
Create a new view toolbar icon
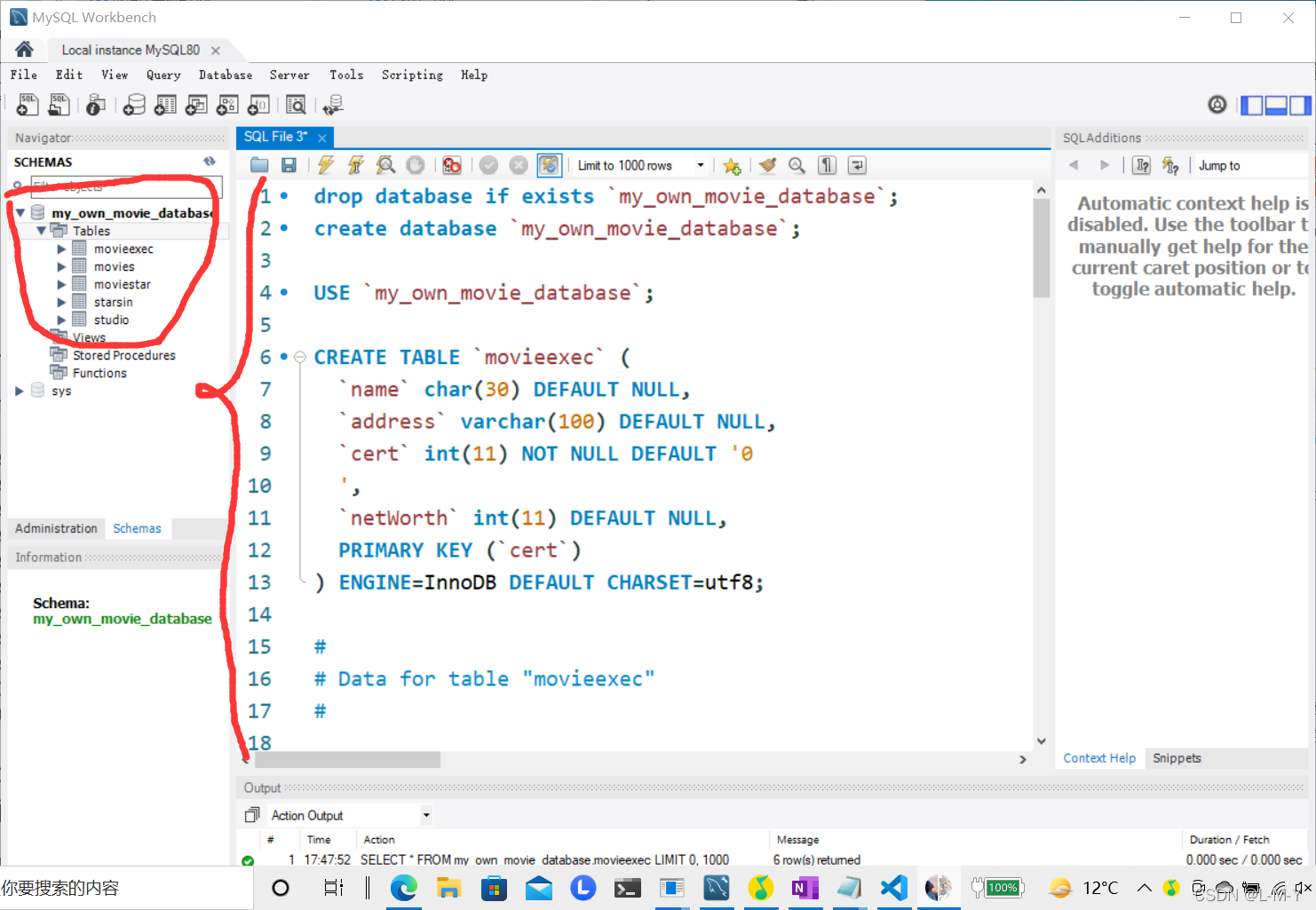click(196, 105)
